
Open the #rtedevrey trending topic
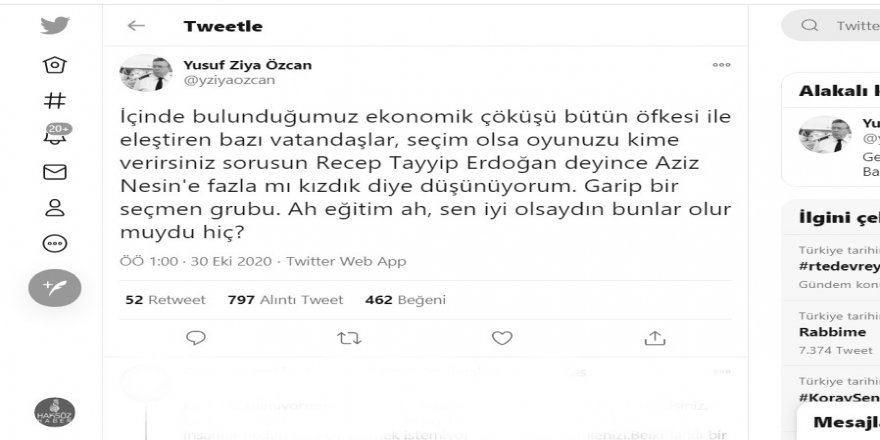coord(838,266)
